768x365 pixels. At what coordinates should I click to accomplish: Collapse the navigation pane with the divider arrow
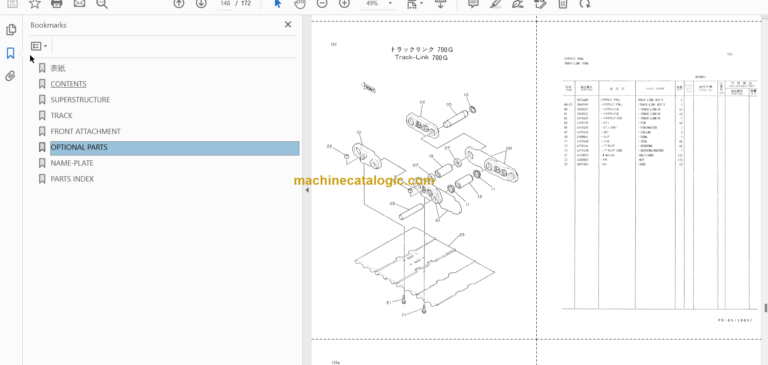pos(307,190)
